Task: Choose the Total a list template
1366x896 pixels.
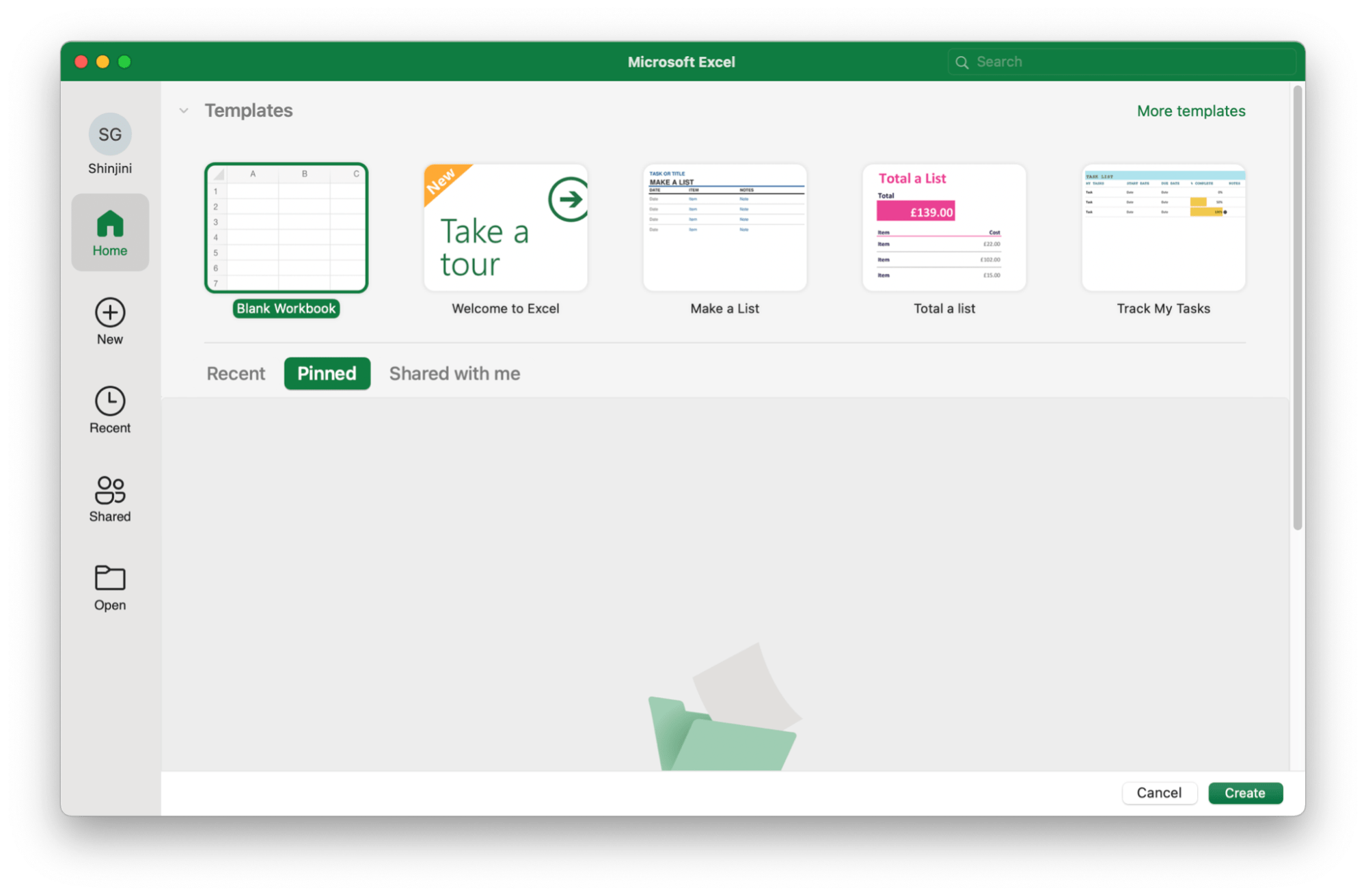Action: [x=944, y=228]
